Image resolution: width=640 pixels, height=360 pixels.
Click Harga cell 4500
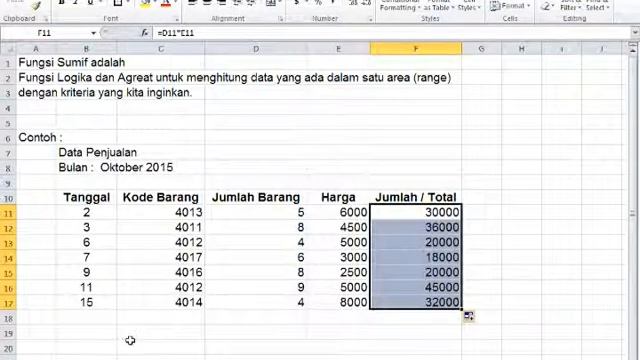(338, 228)
